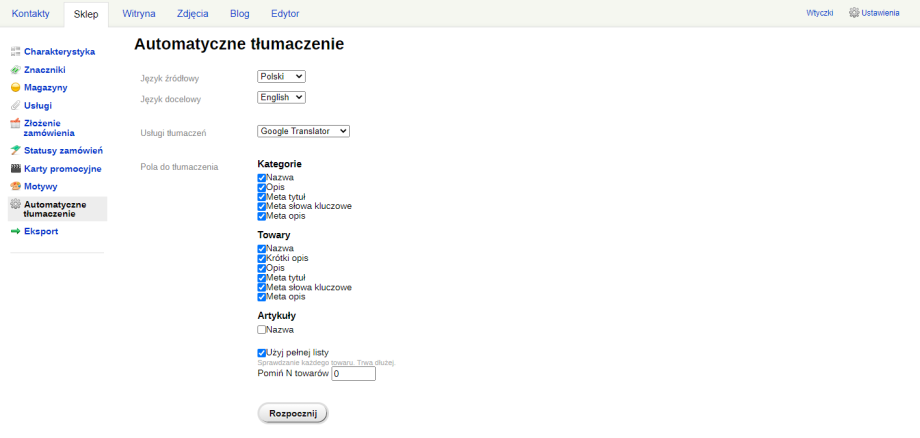Image resolution: width=920 pixels, height=438 pixels.
Task: Open Ustawienia gear icon at top right
Action: pyautogui.click(x=854, y=12)
